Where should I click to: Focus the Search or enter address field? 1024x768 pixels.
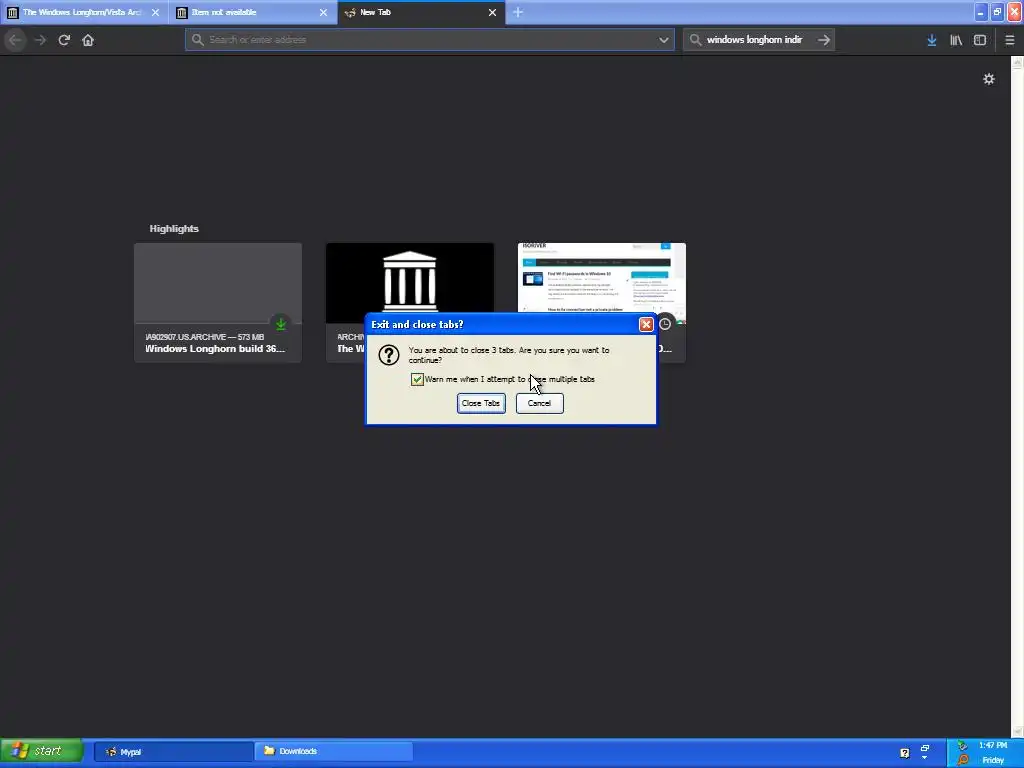coord(430,40)
